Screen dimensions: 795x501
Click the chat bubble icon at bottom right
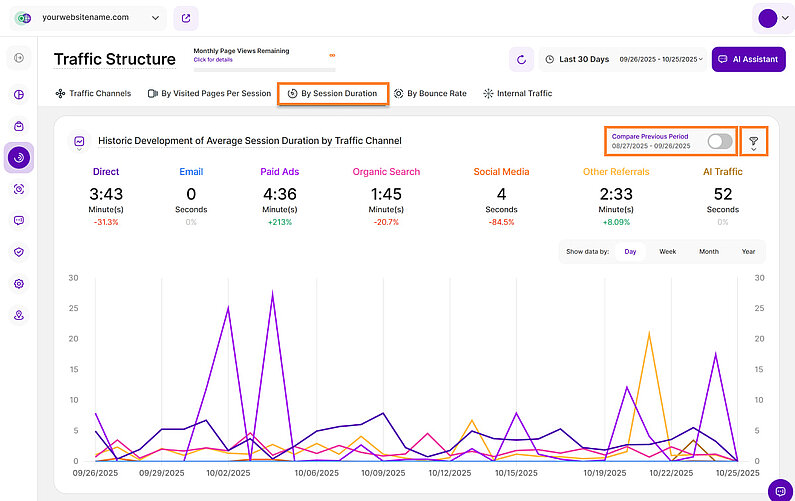[779, 489]
